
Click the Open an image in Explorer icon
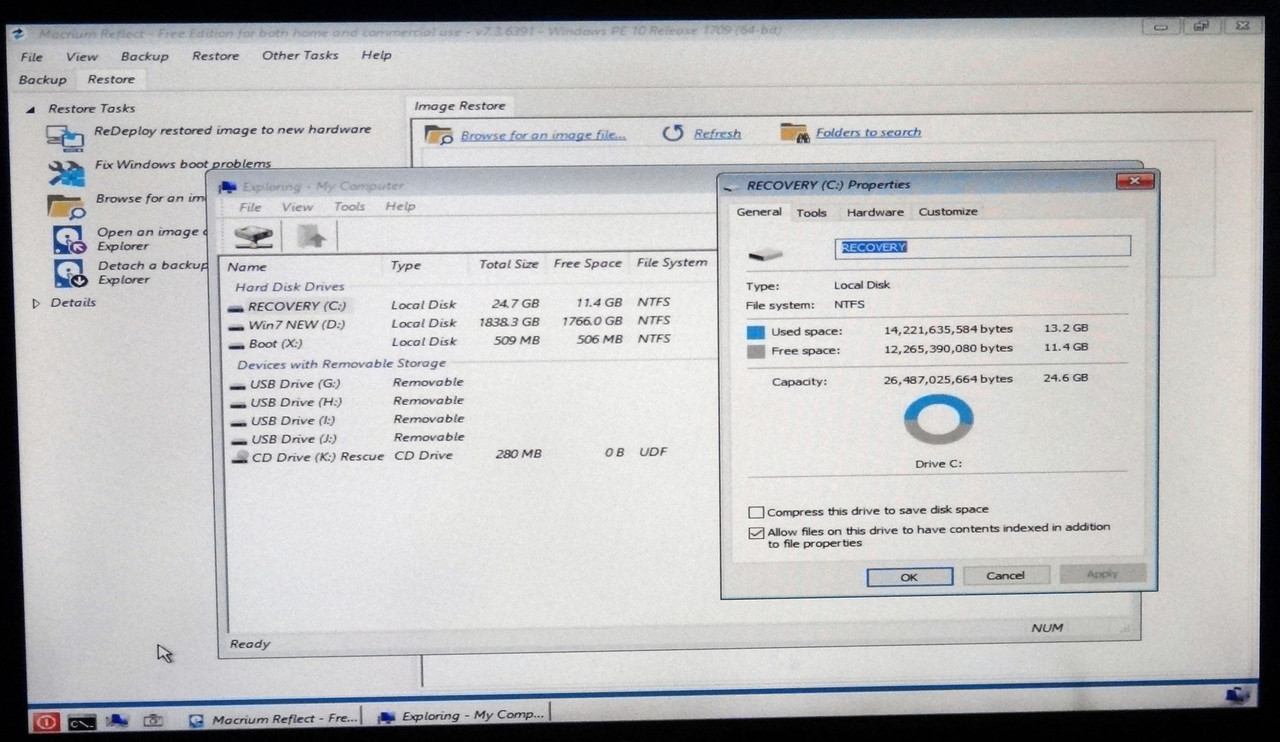click(x=69, y=239)
